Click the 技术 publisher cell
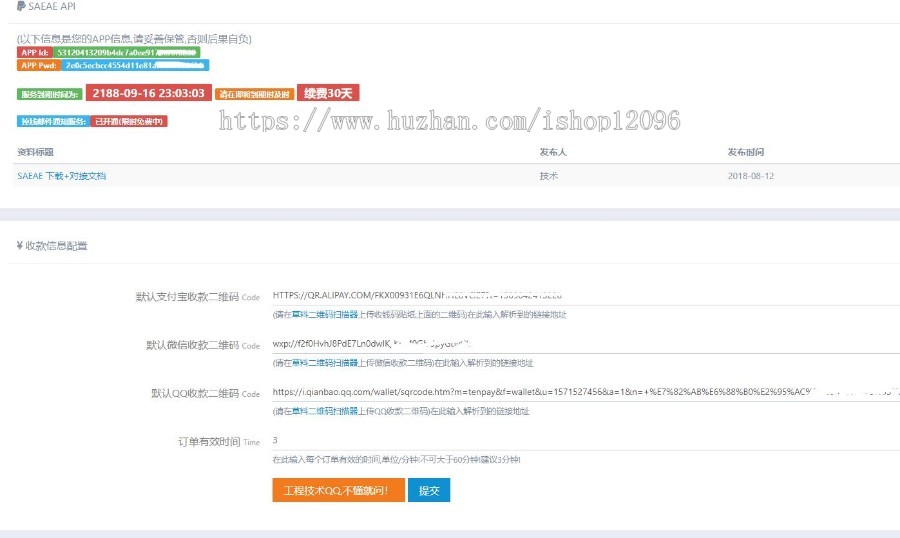 point(548,176)
